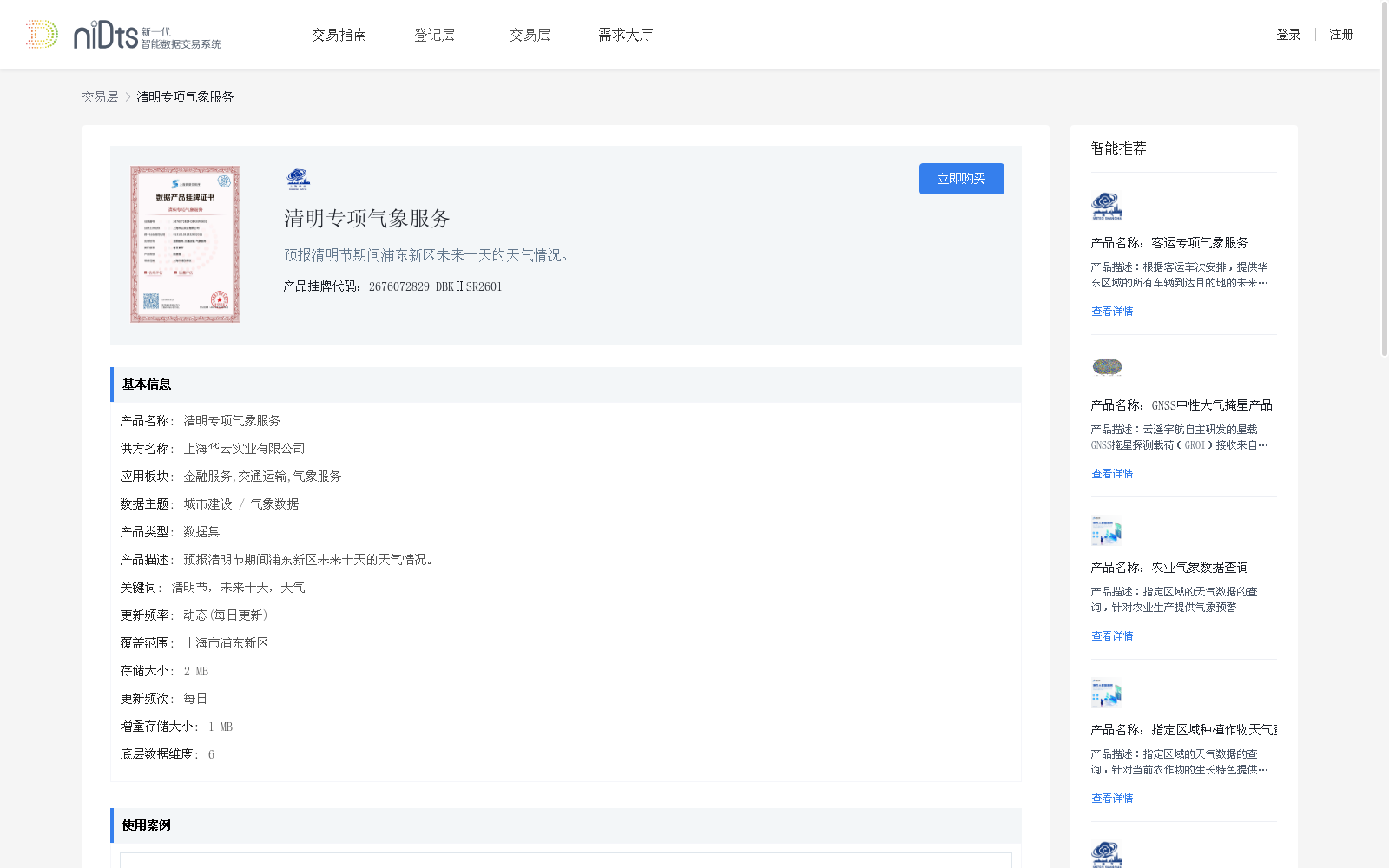Go to 交易层 in the top navigation
The image size is (1389, 868).
tap(530, 35)
